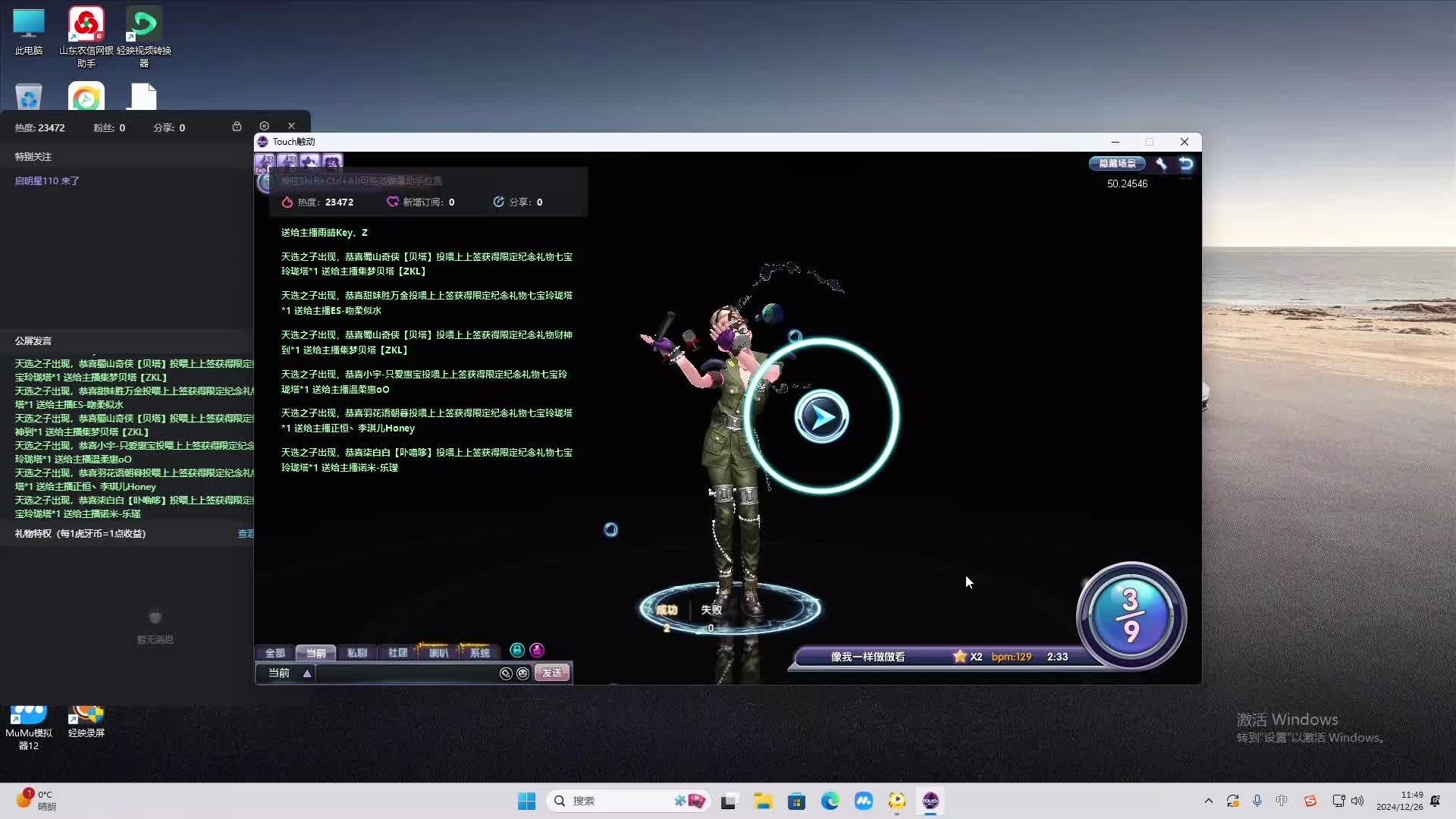This screenshot has width=1456, height=819.
Task: Switch to the 私聊 chat tab
Action: tap(356, 653)
